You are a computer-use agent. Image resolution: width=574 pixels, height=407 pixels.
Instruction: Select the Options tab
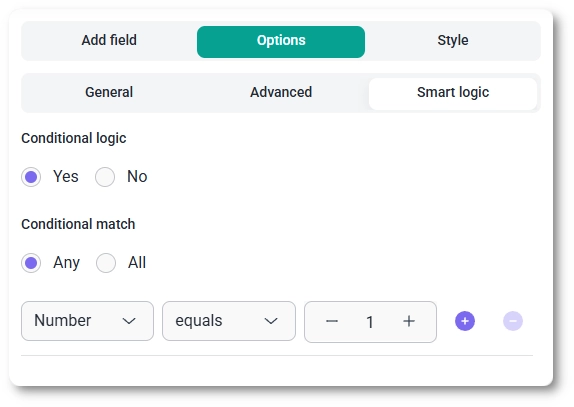point(281,42)
